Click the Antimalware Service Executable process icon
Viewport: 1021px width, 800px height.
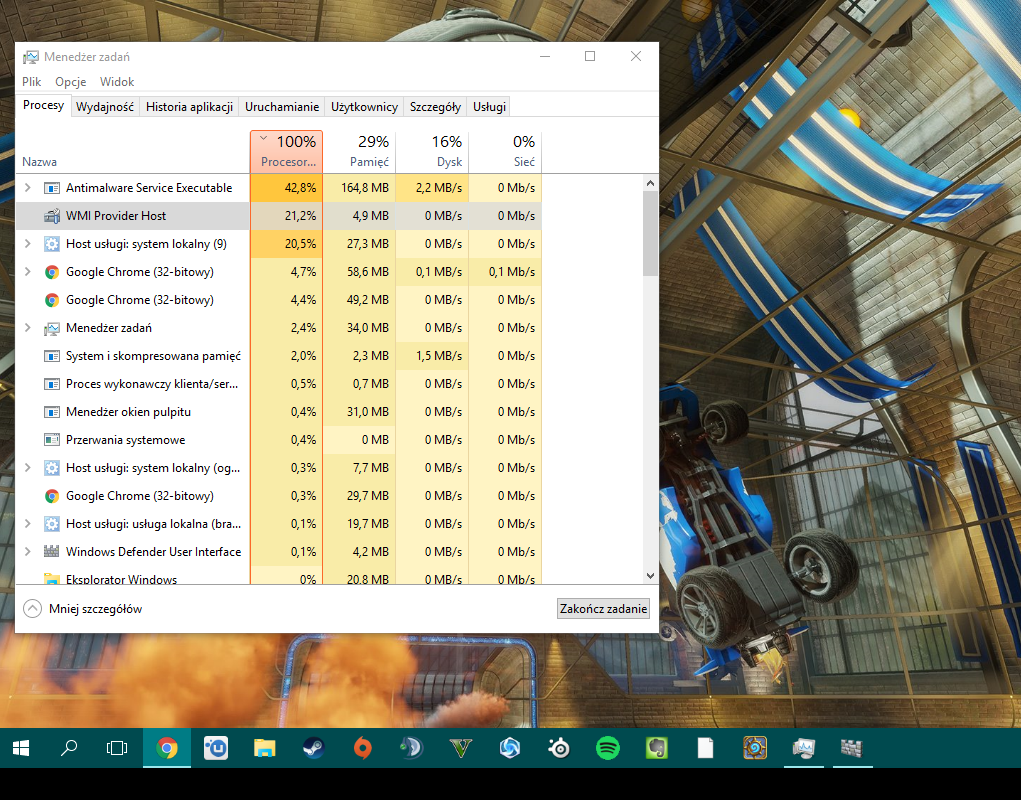tap(51, 188)
